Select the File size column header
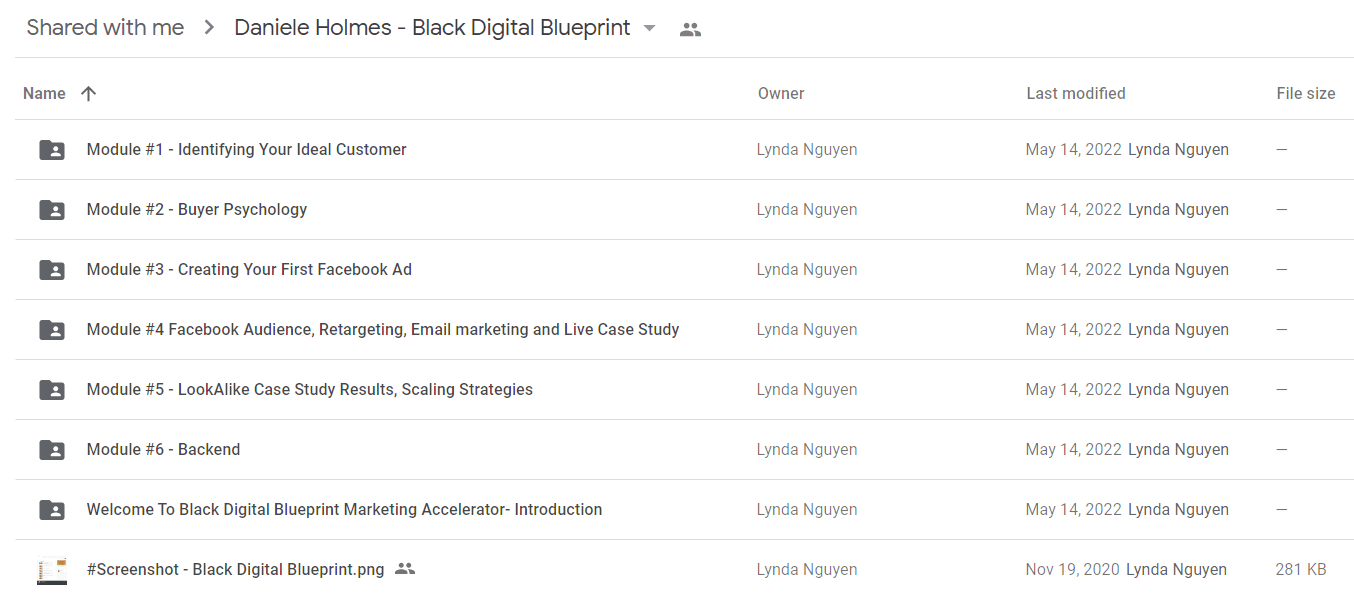This screenshot has height=594, width=1354. click(x=1306, y=93)
